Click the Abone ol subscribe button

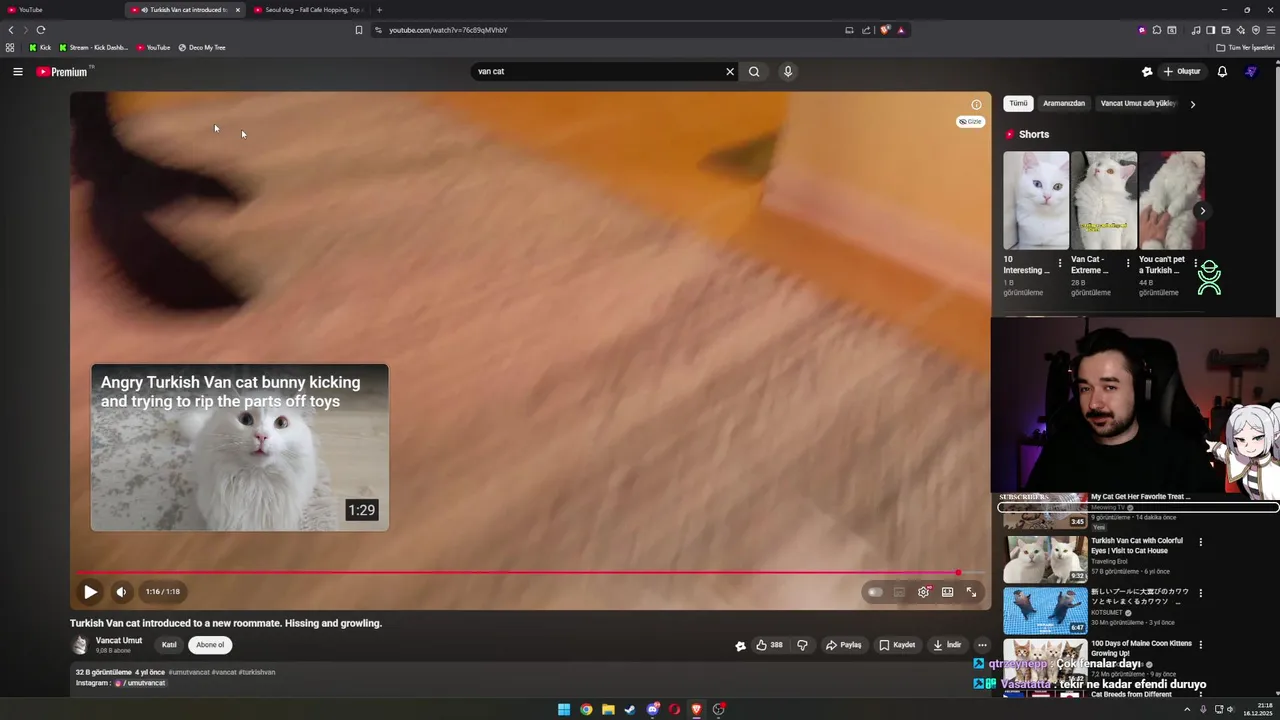pyautogui.click(x=210, y=645)
